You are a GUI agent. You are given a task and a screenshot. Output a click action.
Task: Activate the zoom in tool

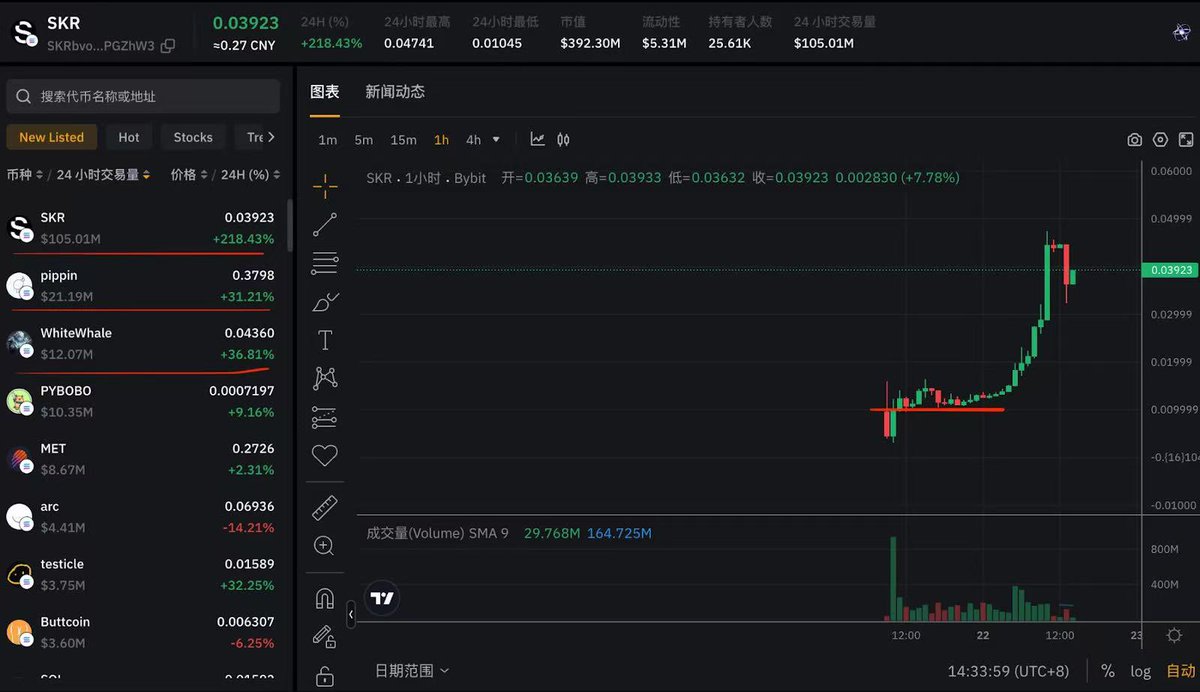coord(324,546)
